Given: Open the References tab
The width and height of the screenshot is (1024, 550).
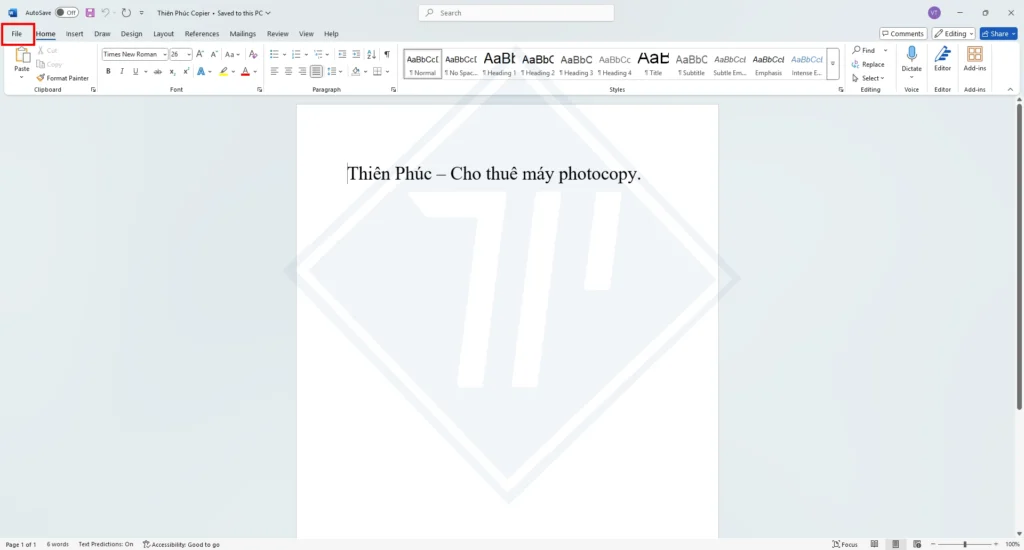Looking at the screenshot, I should click(x=201, y=34).
